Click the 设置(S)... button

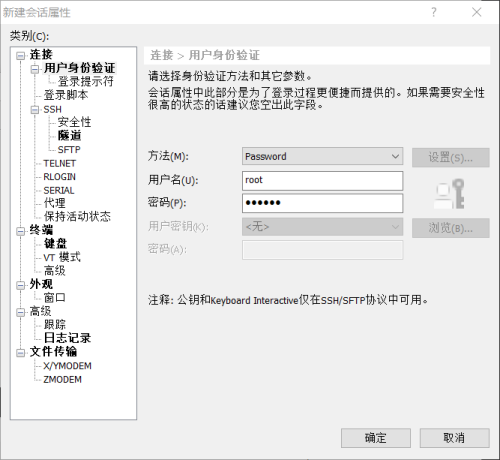pos(451,157)
